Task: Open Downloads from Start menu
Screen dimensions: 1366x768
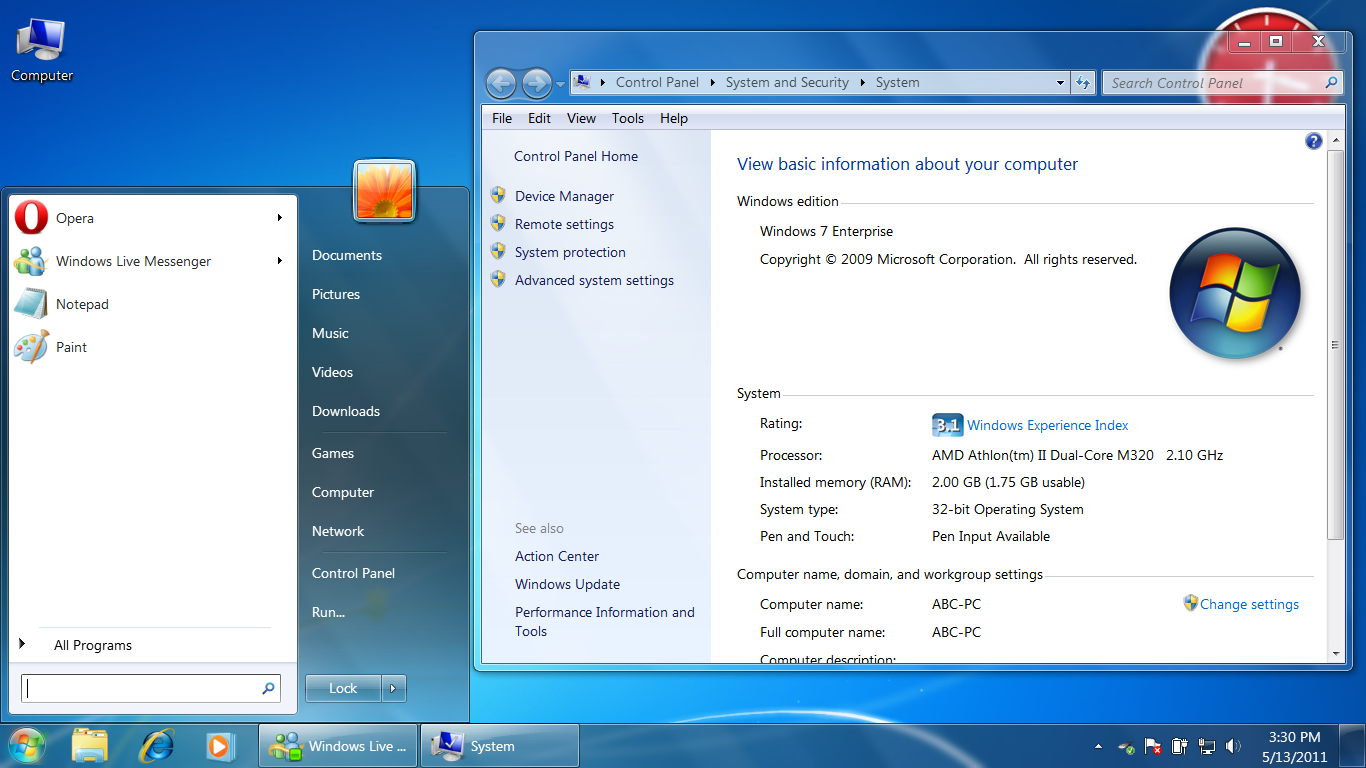Action: click(346, 411)
